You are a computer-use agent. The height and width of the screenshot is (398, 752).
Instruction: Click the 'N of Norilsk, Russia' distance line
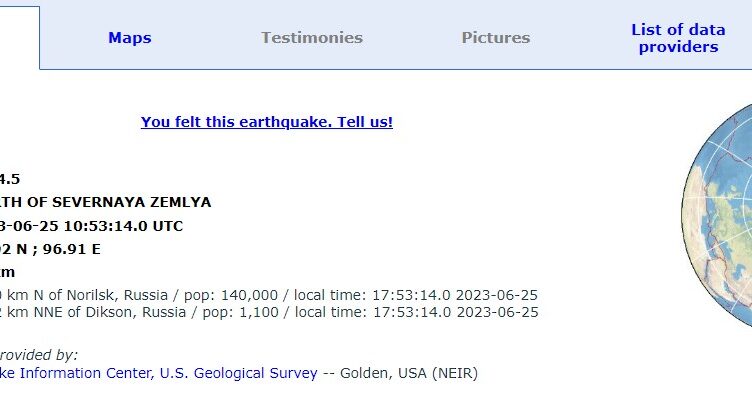point(84,295)
